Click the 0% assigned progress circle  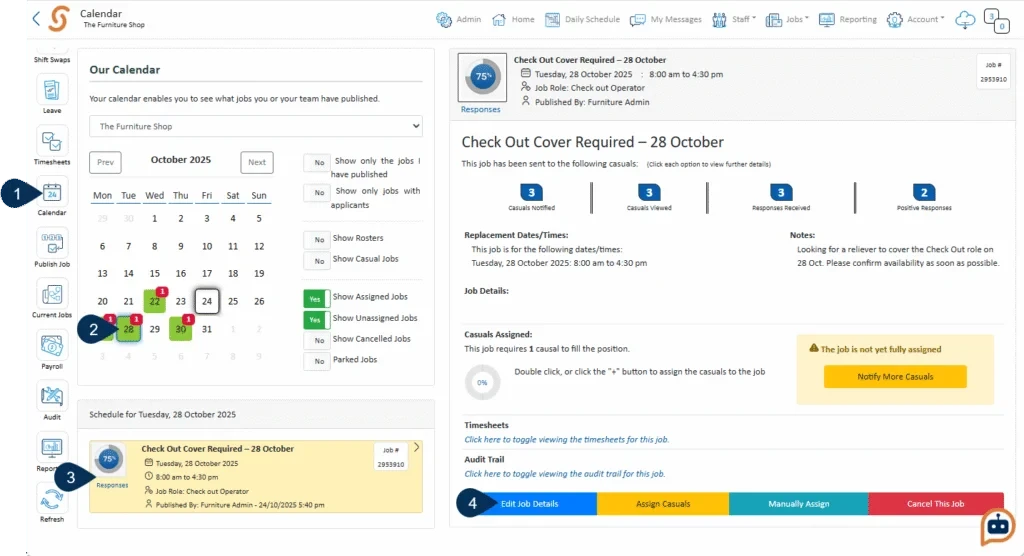[x=482, y=382]
